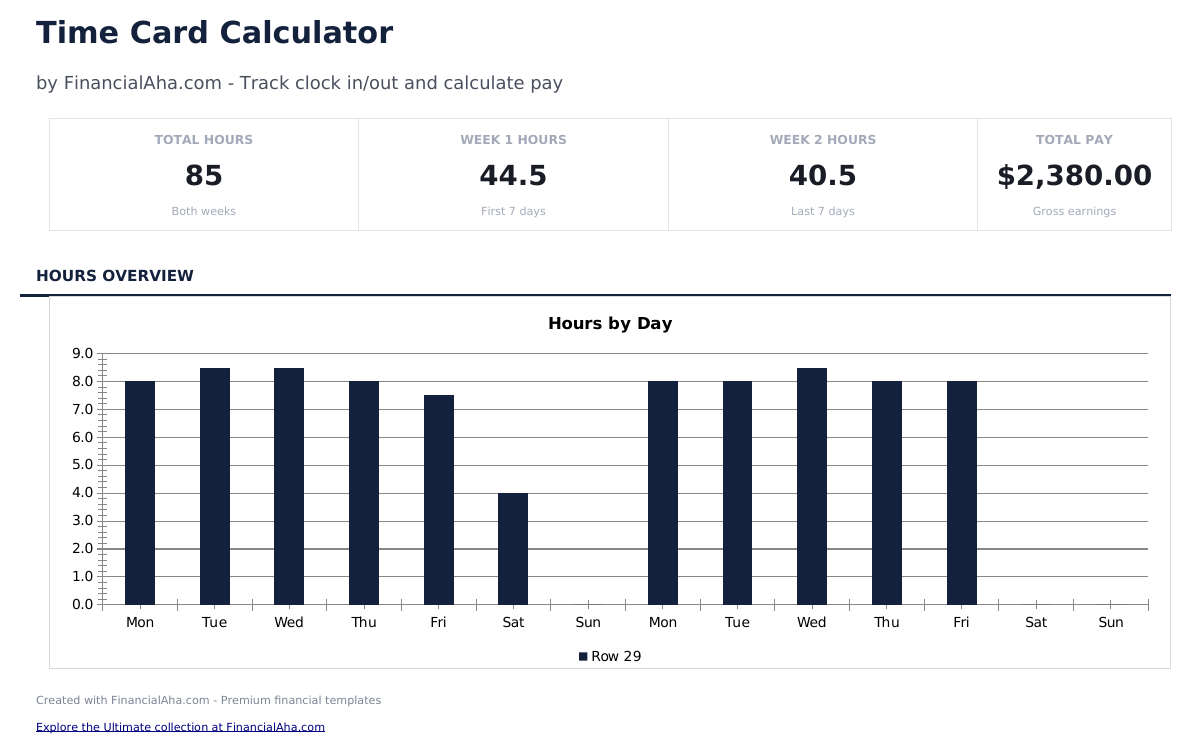Viewport: 1192px width, 754px height.
Task: Click the first Monday bar in chart
Action: 140,492
